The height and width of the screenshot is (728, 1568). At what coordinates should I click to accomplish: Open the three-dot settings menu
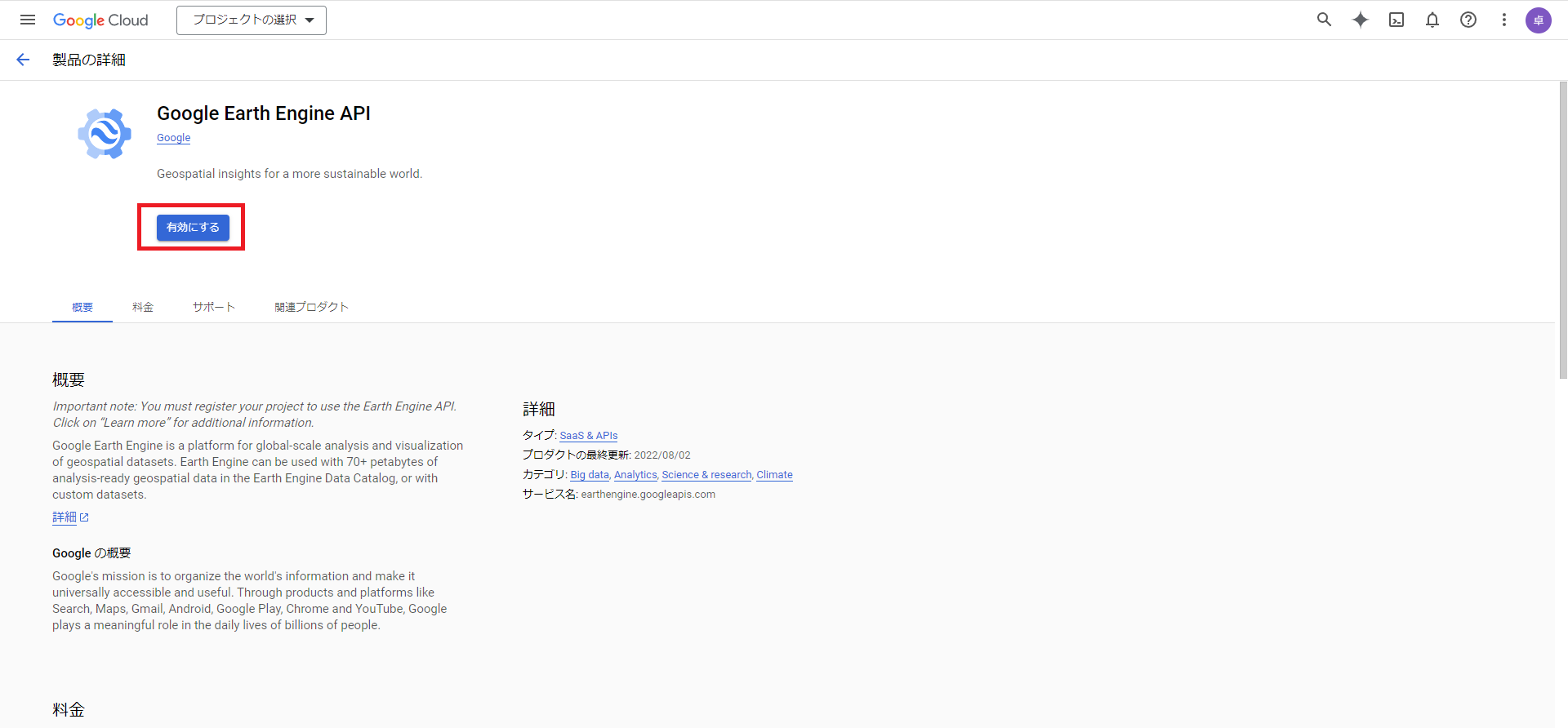(1503, 20)
